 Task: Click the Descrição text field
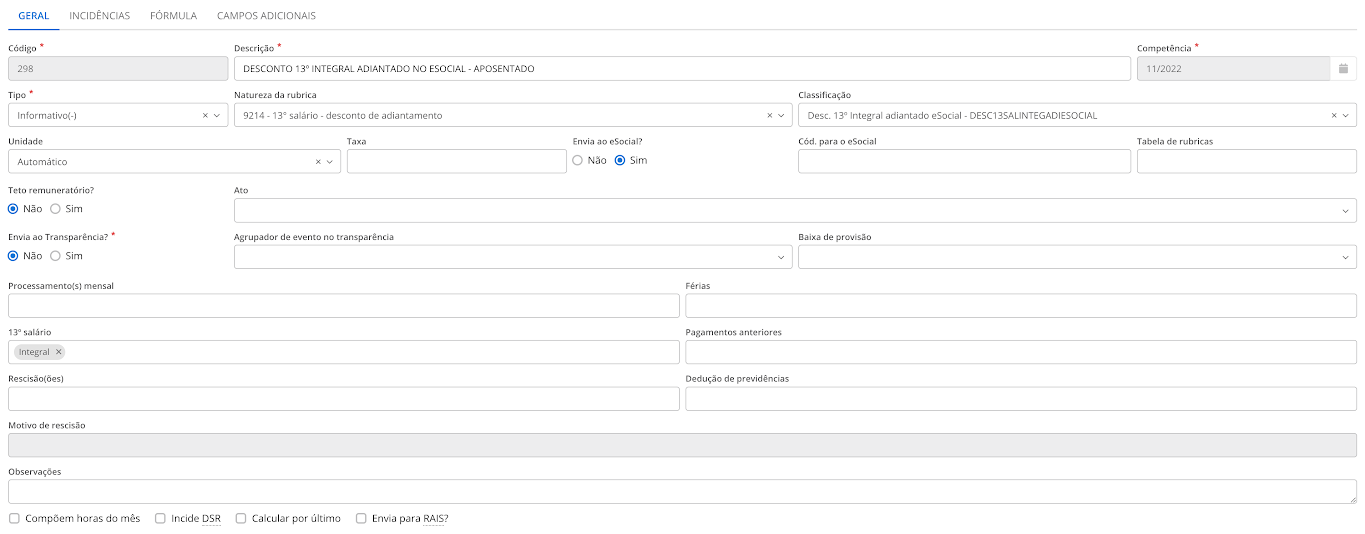point(682,69)
